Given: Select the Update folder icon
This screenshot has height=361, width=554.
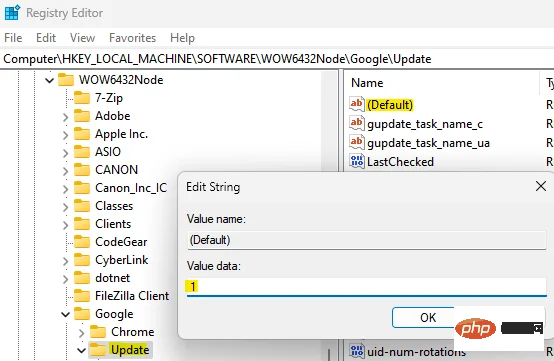Looking at the screenshot, I should click(x=98, y=350).
